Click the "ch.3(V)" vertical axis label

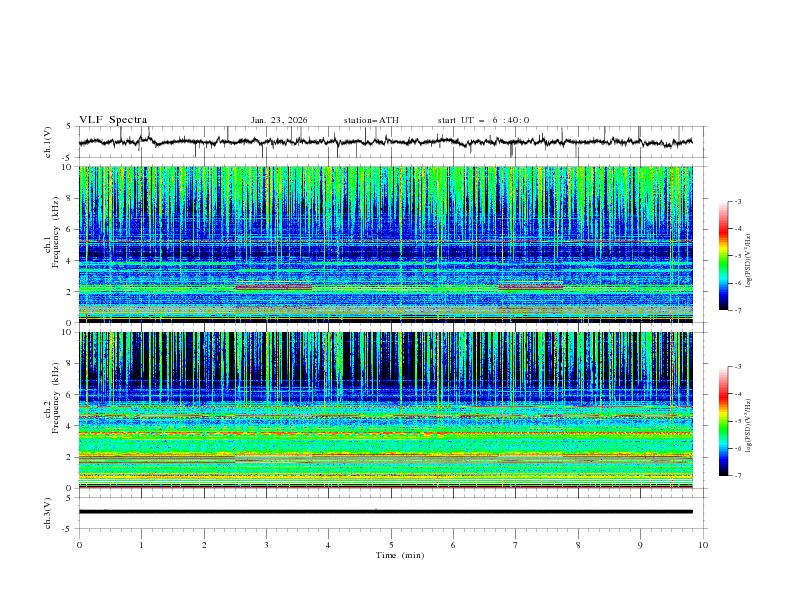[48, 513]
